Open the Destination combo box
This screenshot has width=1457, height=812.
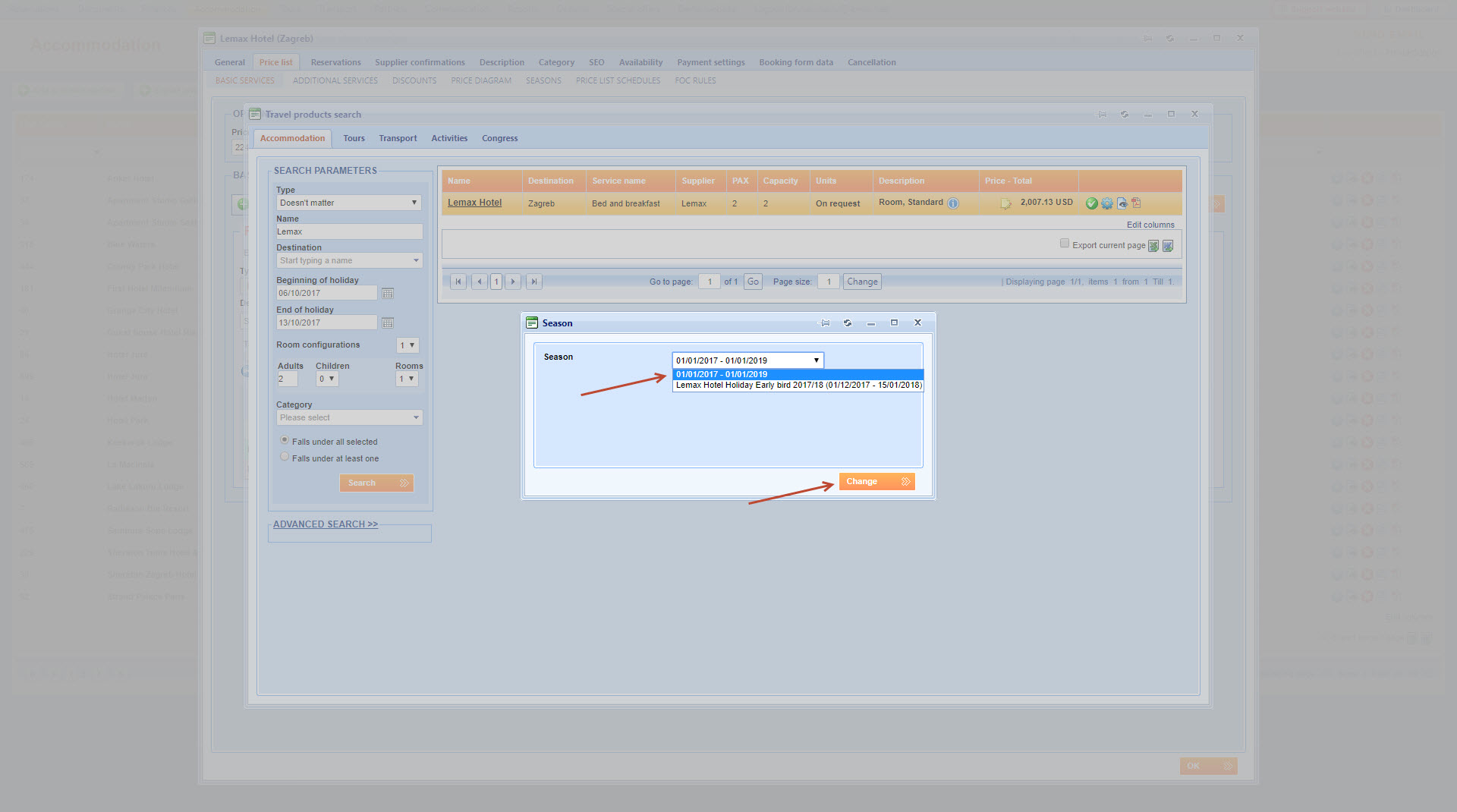pos(349,260)
